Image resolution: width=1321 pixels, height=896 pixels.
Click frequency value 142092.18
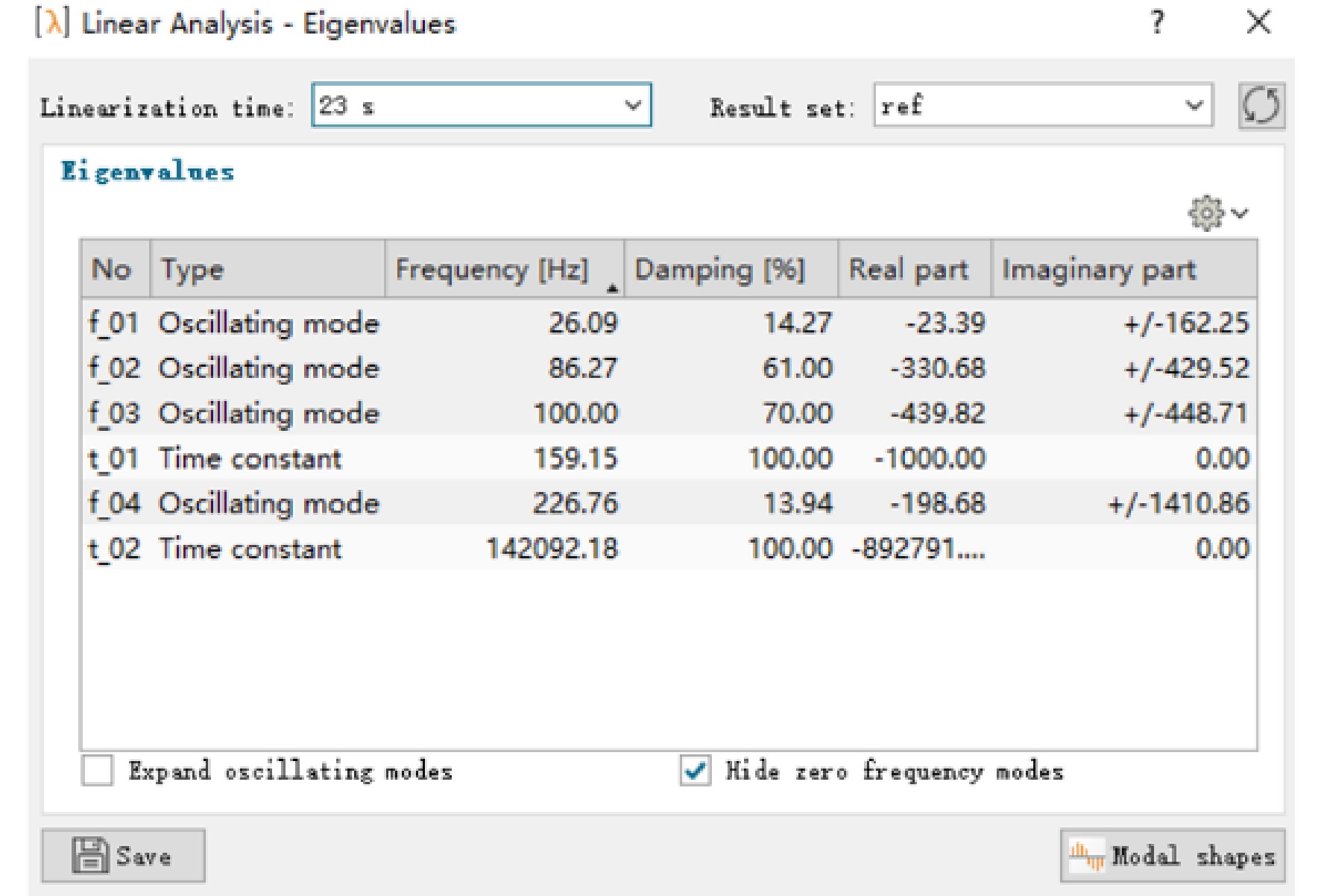[x=552, y=549]
